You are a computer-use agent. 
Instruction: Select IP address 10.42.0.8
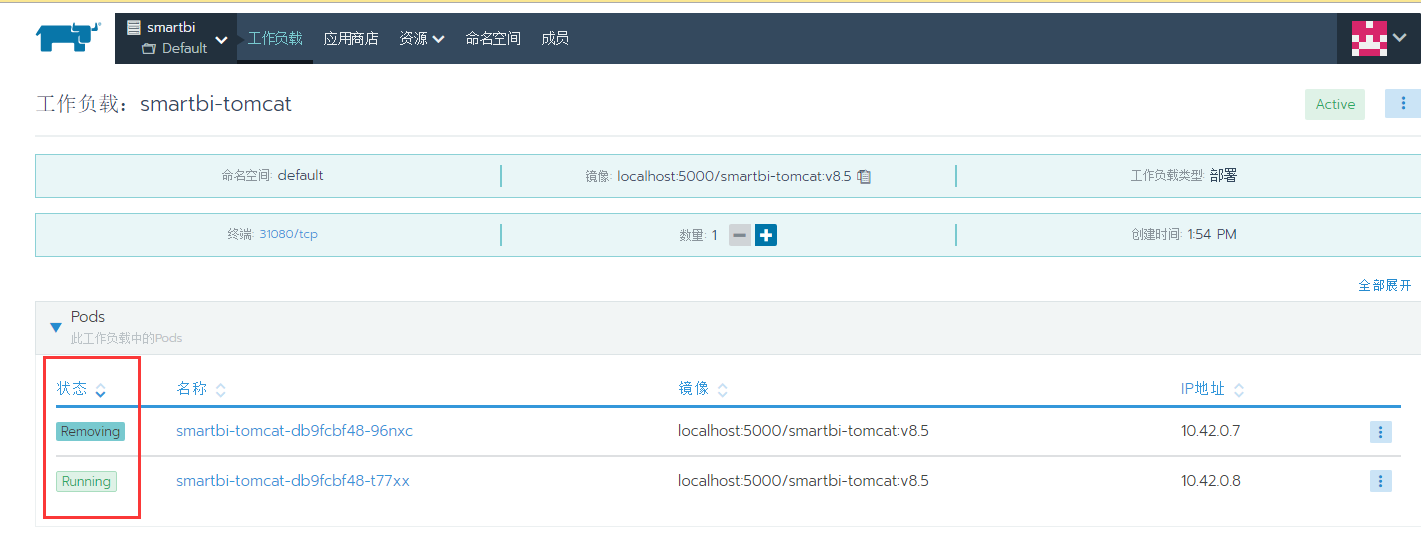1210,481
